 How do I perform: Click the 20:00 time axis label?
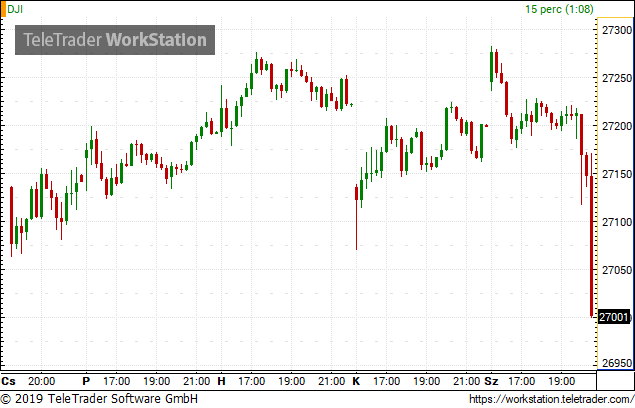pos(41,381)
